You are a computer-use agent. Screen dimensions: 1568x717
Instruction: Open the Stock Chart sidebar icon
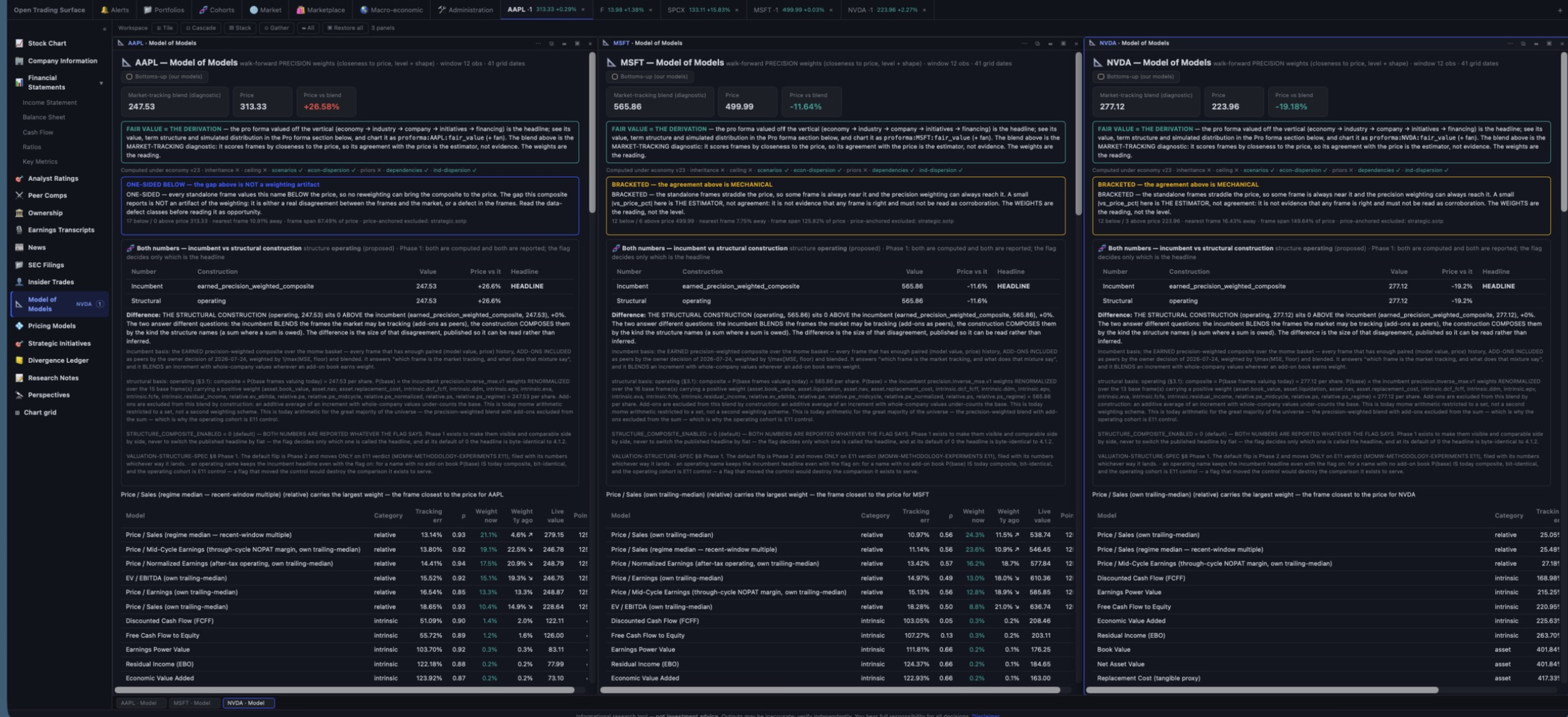[x=19, y=43]
